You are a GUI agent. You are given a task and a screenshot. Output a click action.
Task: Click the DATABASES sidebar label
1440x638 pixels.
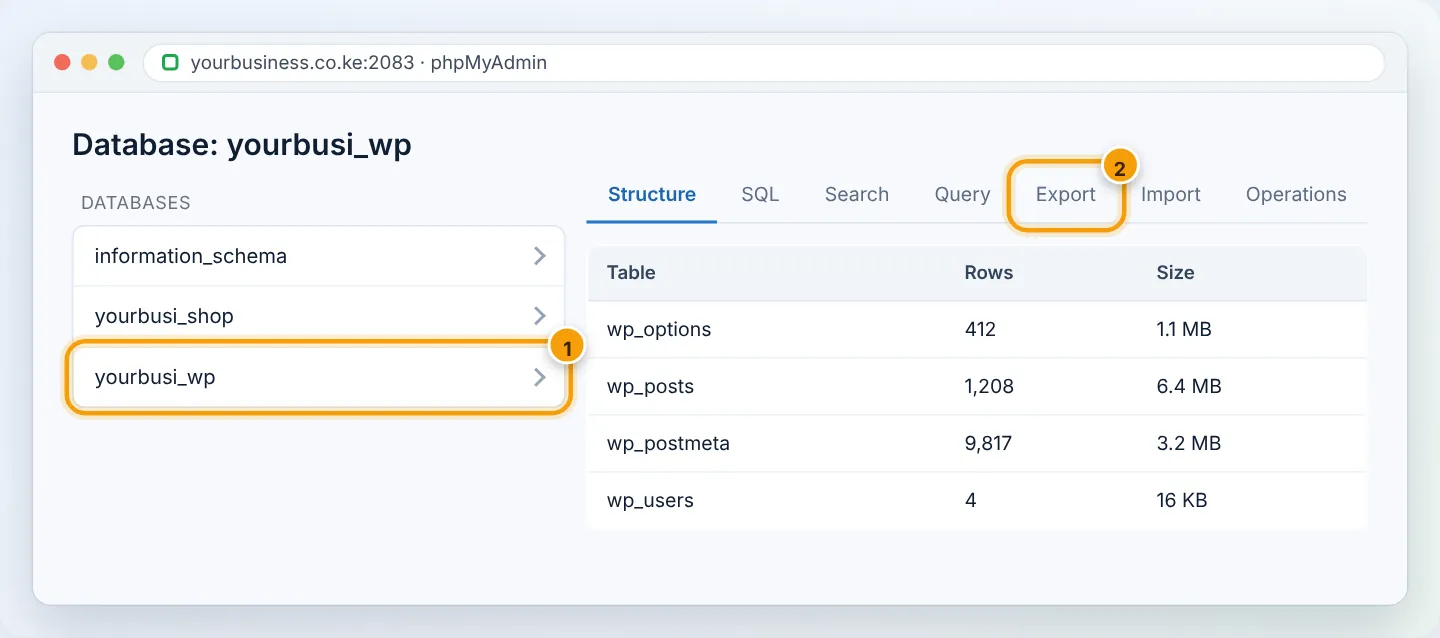(136, 203)
